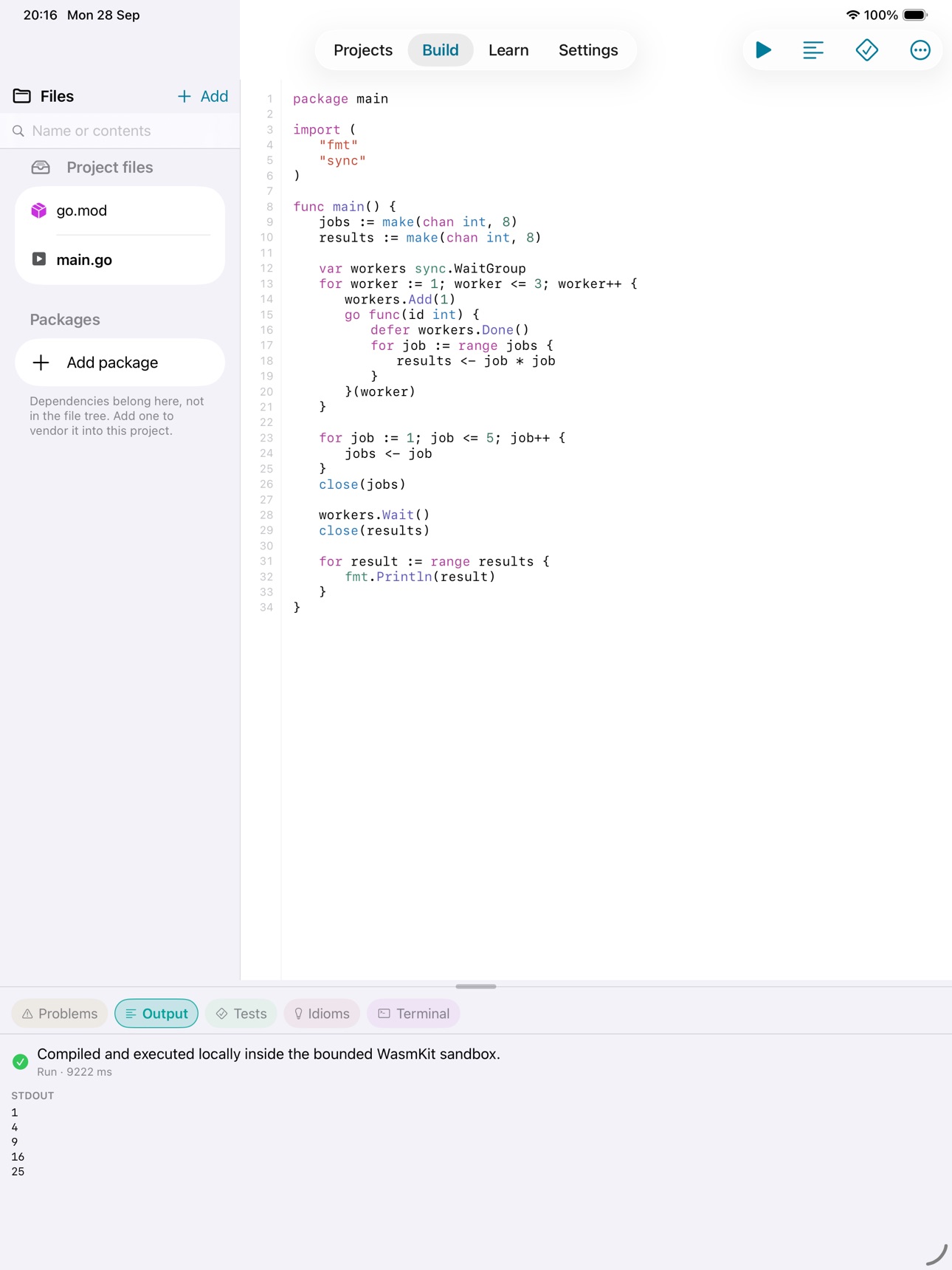This screenshot has width=952, height=1270.
Task: Select the Output panel tab
Action: (x=156, y=1014)
